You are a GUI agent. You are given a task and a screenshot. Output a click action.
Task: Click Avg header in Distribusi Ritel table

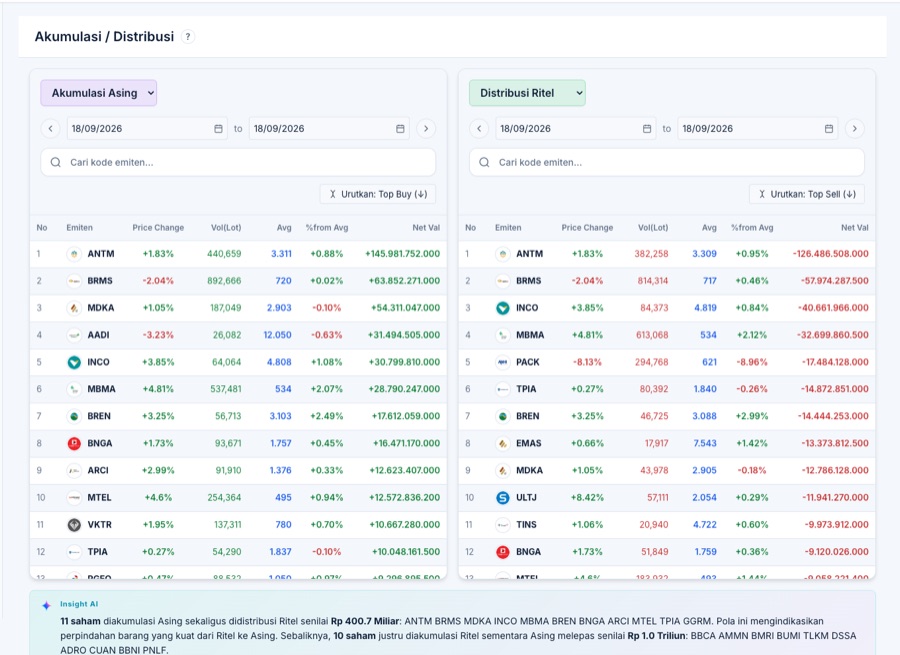click(x=709, y=228)
